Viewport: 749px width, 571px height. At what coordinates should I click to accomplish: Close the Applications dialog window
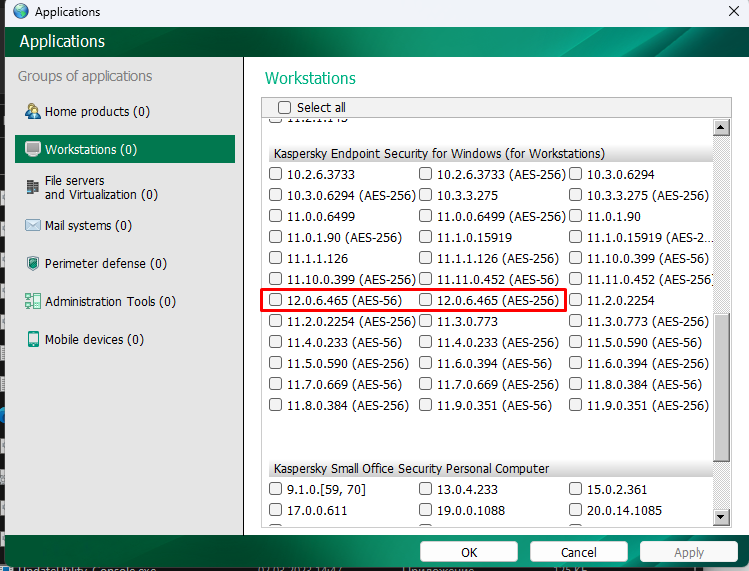734,11
